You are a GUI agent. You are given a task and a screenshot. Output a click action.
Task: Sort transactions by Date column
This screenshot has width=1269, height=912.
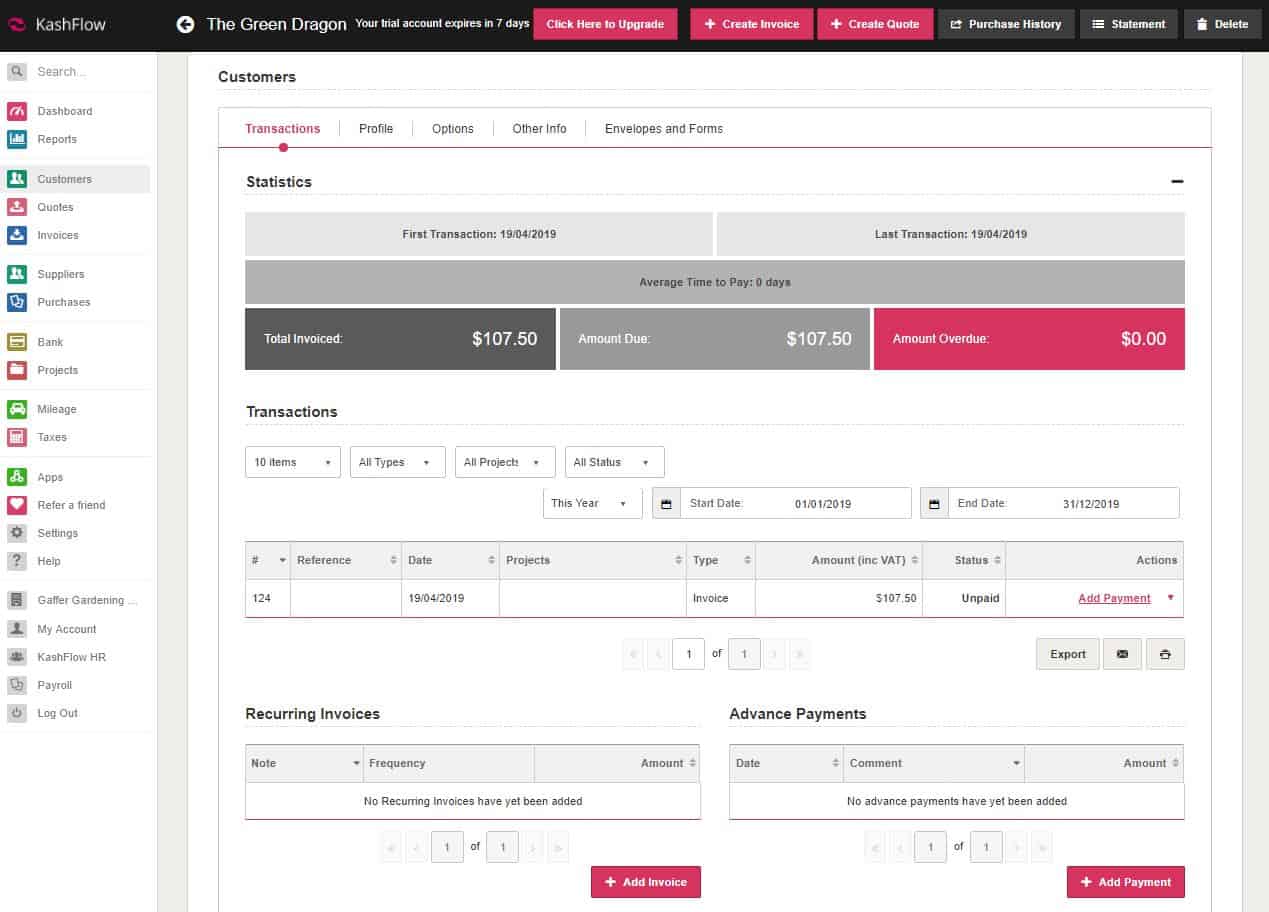coord(451,560)
